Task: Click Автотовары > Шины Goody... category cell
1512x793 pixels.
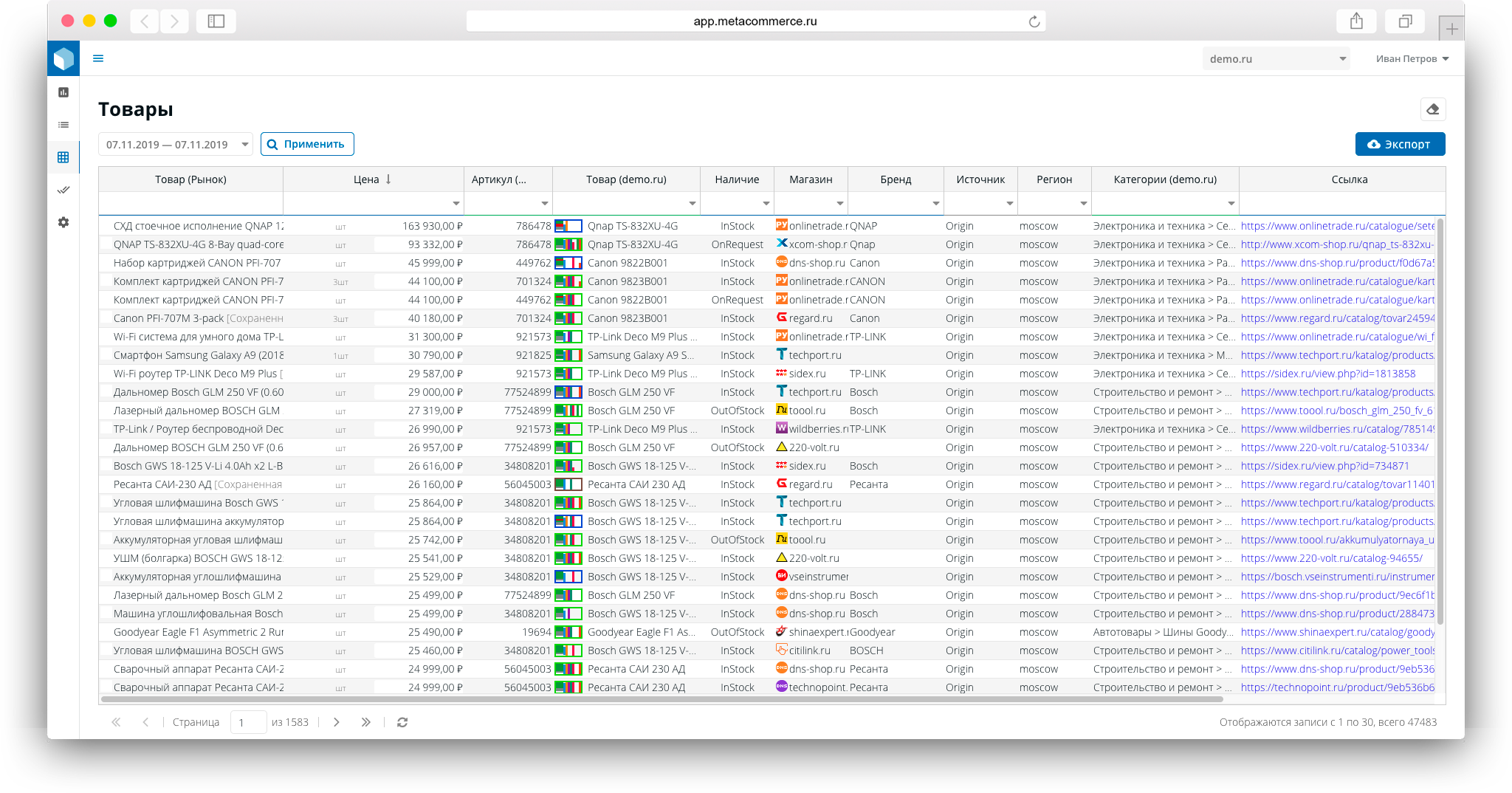Action: [x=1163, y=632]
